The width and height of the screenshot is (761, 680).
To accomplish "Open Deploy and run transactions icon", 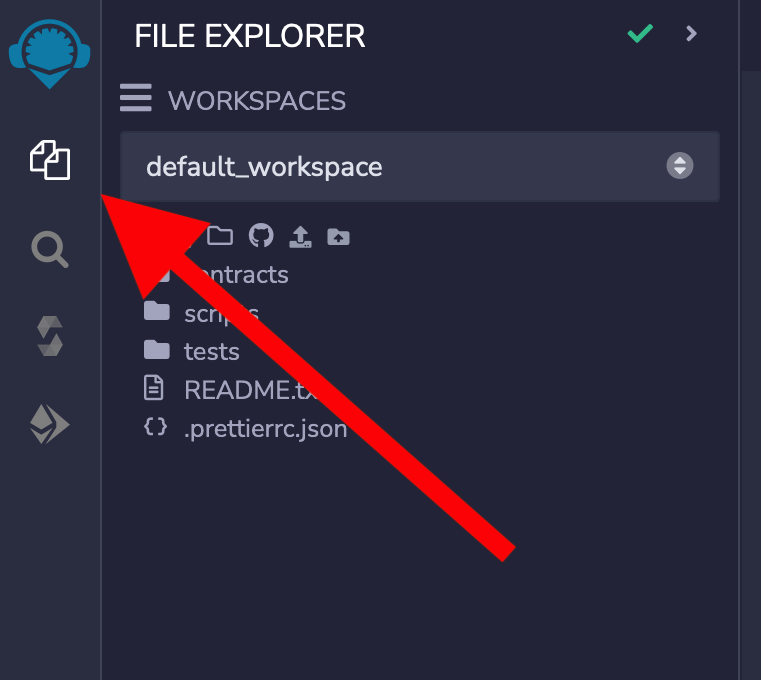I will (x=50, y=424).
